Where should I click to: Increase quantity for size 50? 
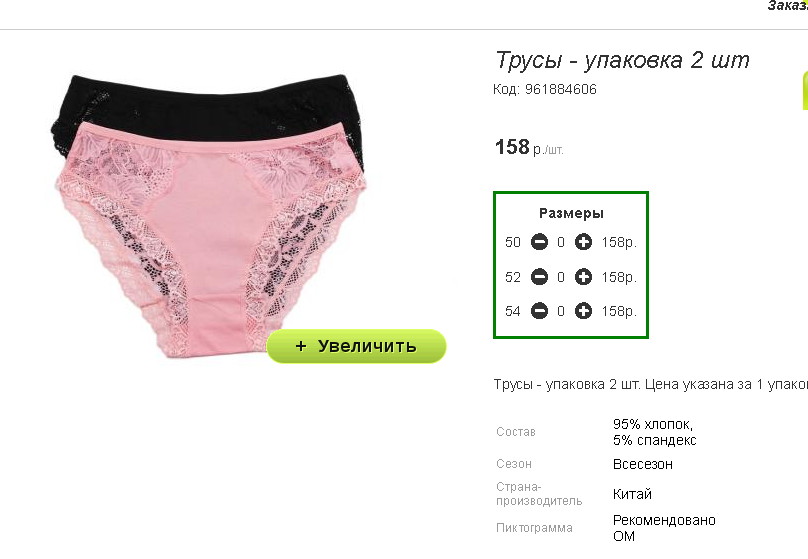(583, 242)
